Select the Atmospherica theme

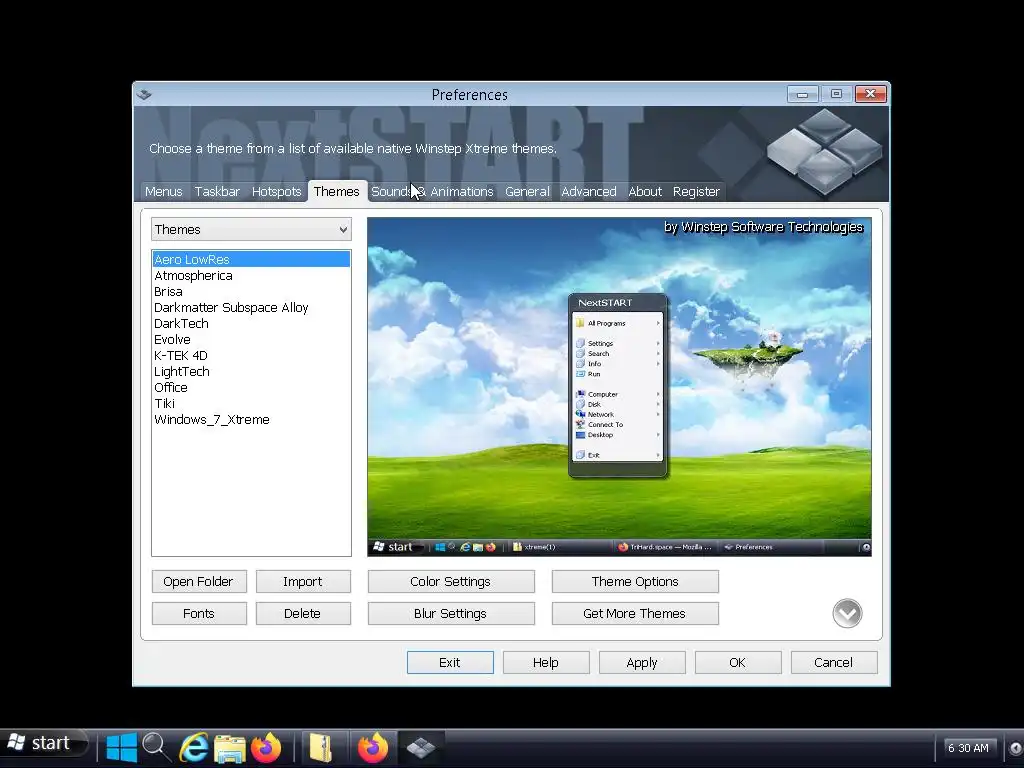tap(251, 276)
